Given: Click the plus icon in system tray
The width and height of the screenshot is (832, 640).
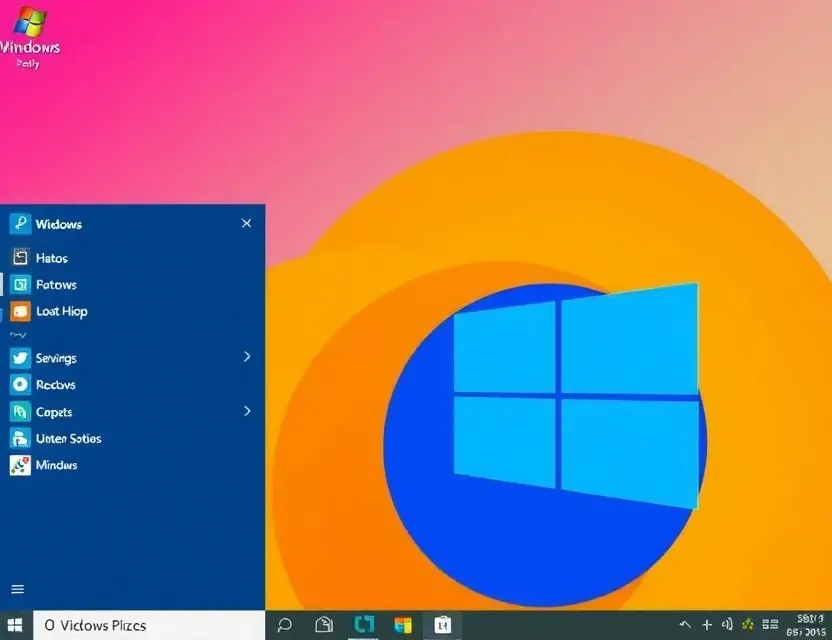Looking at the screenshot, I should [707, 625].
